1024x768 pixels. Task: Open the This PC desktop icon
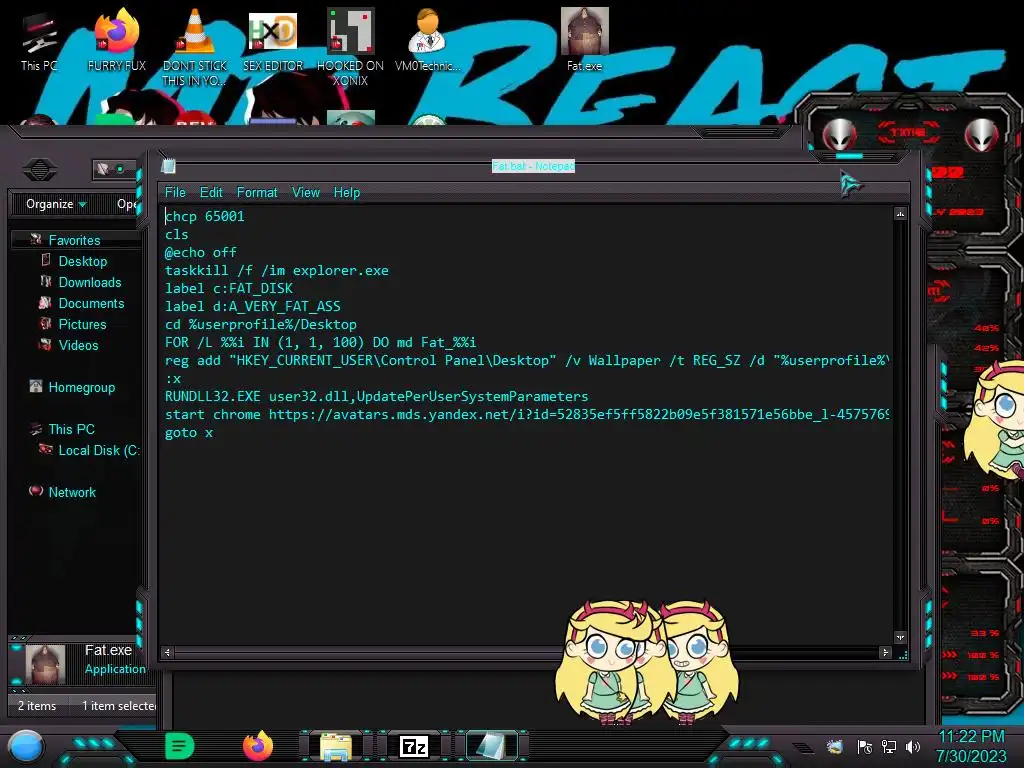[x=39, y=40]
